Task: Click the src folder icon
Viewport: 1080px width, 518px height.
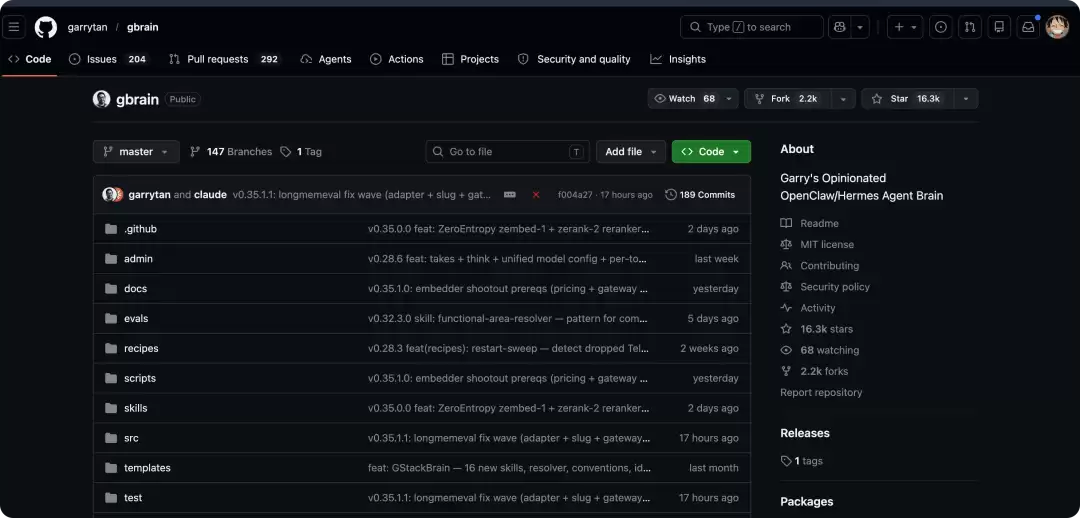Action: (111, 438)
